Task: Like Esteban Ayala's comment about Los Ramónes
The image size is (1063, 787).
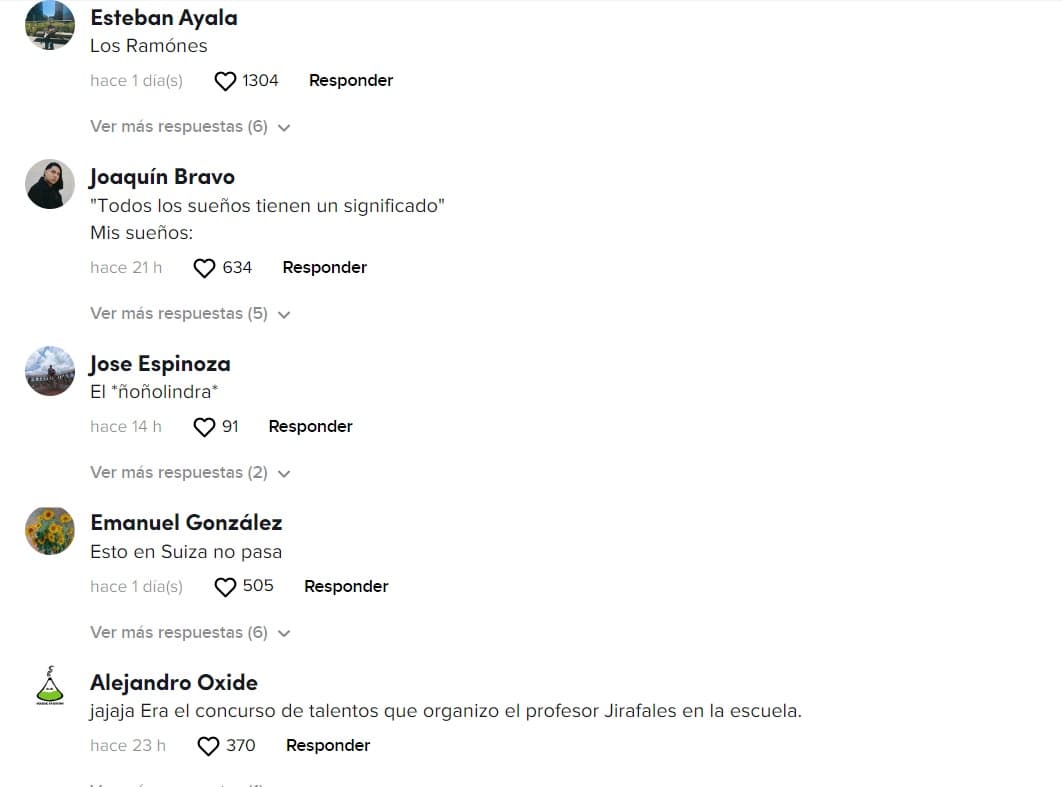Action: (225, 80)
